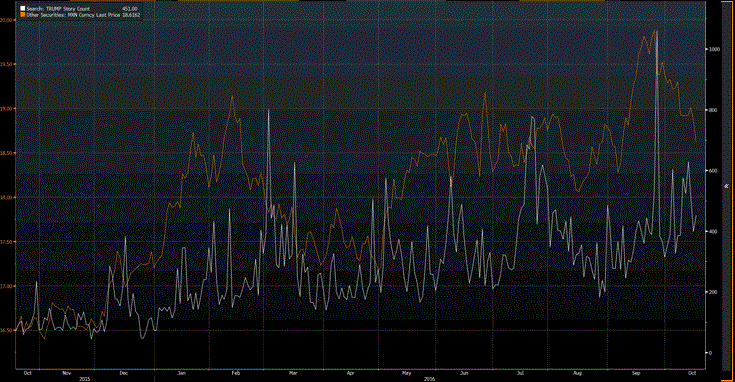
Task: Click the white story-count spike peak in late September
Action: [x=656, y=32]
